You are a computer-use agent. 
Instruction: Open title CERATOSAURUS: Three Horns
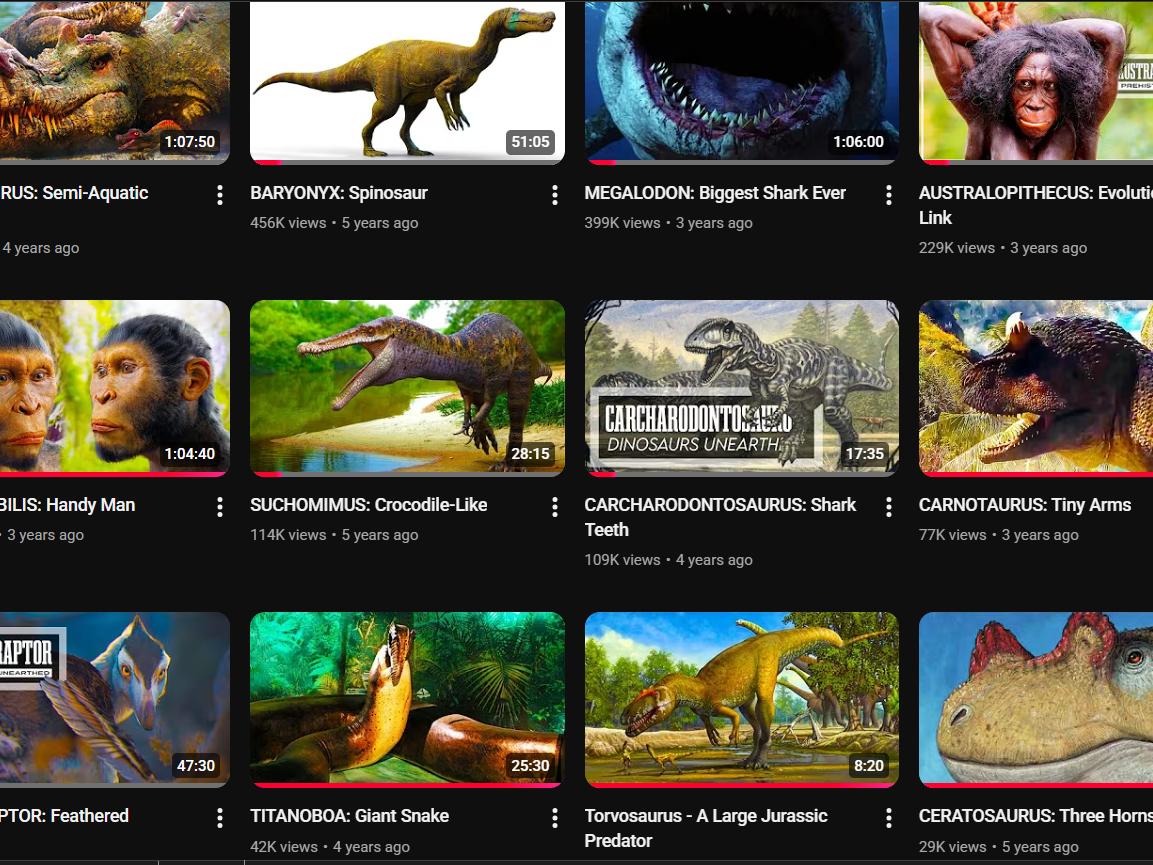point(1036,816)
